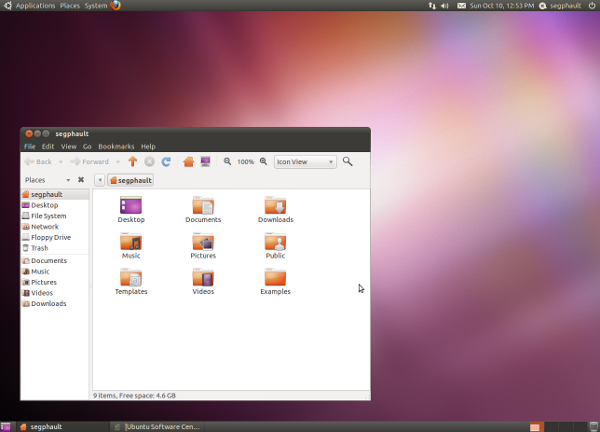Image resolution: width=600 pixels, height=432 pixels.
Task: Open Music bookmark in sidebar
Action: [x=55, y=271]
